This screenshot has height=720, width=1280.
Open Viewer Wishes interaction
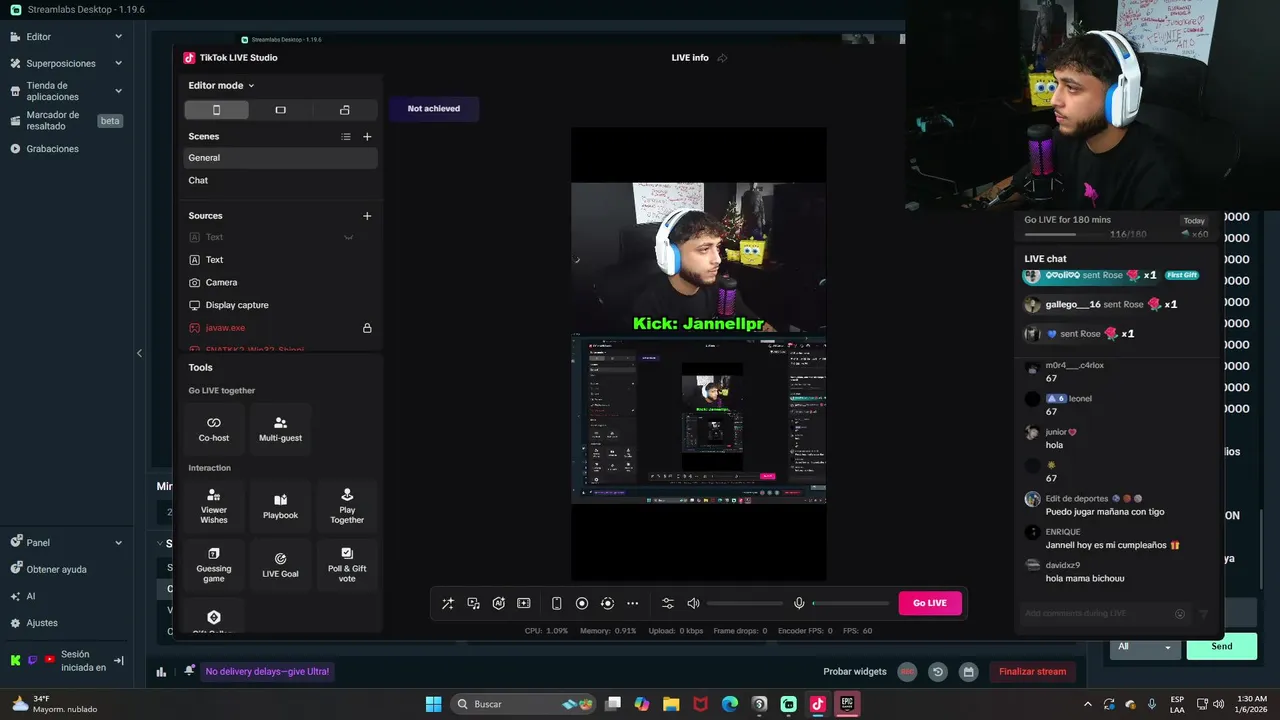(214, 506)
